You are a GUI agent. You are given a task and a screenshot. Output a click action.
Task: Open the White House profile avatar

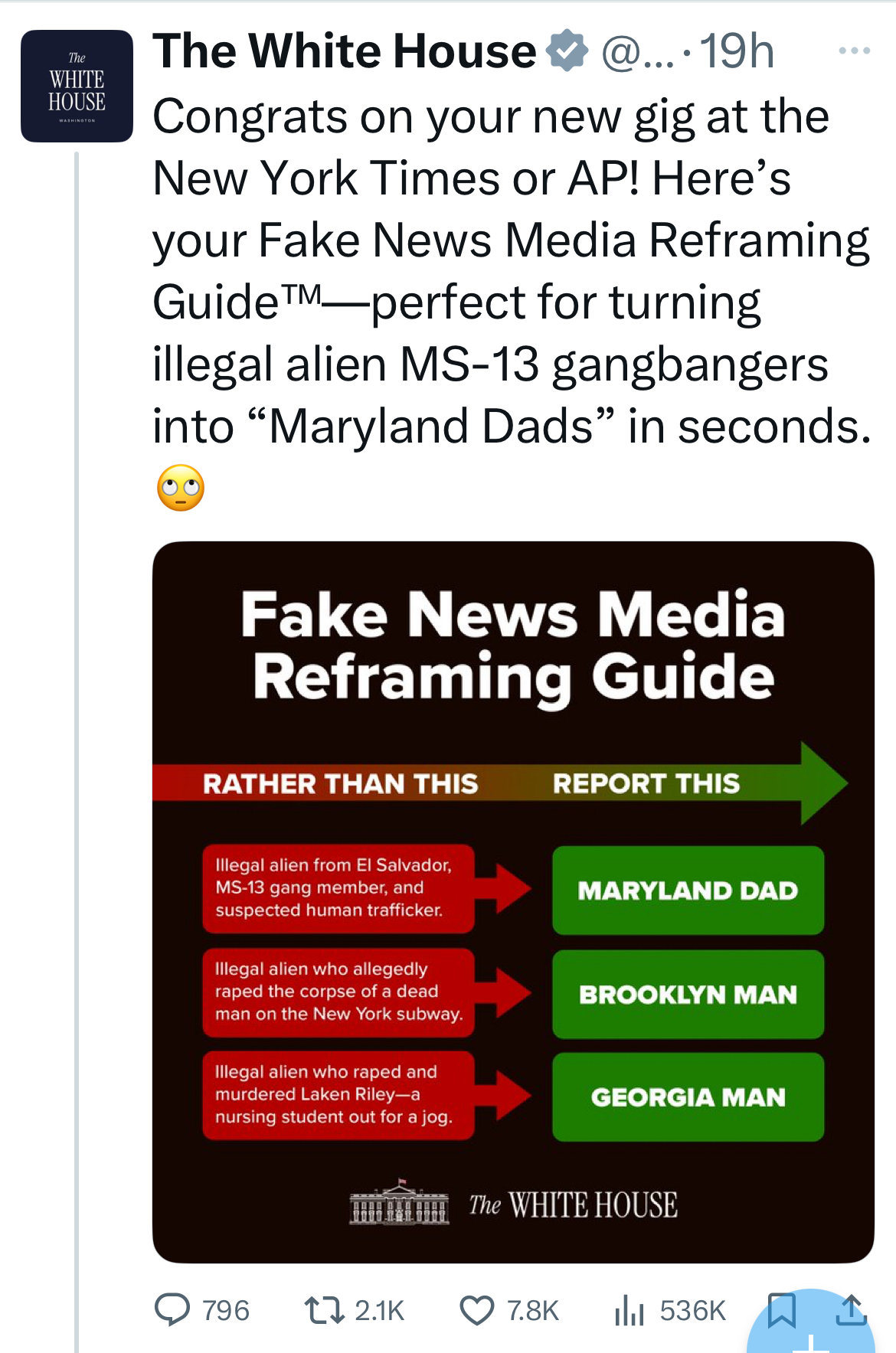[78, 87]
